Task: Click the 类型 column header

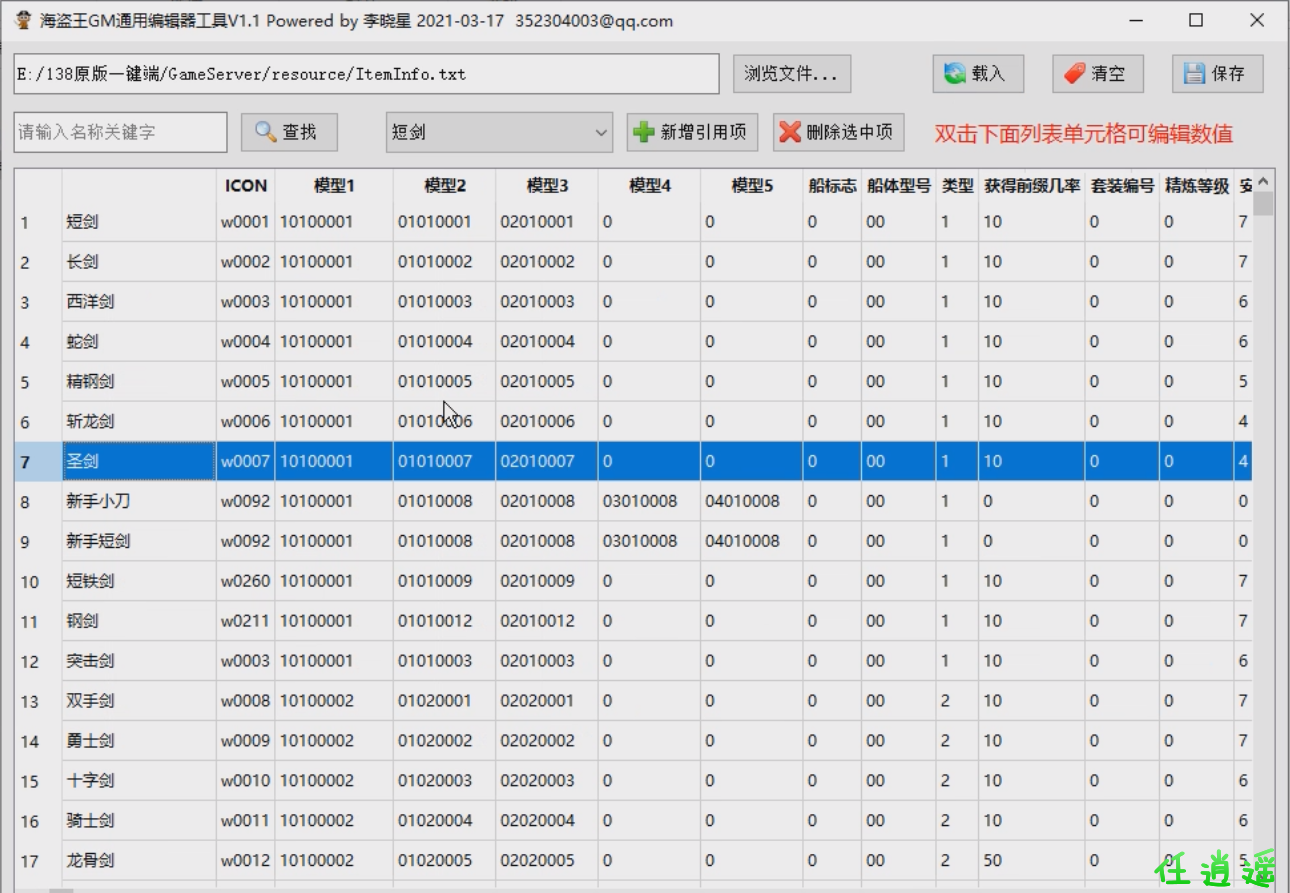Action: click(x=957, y=185)
